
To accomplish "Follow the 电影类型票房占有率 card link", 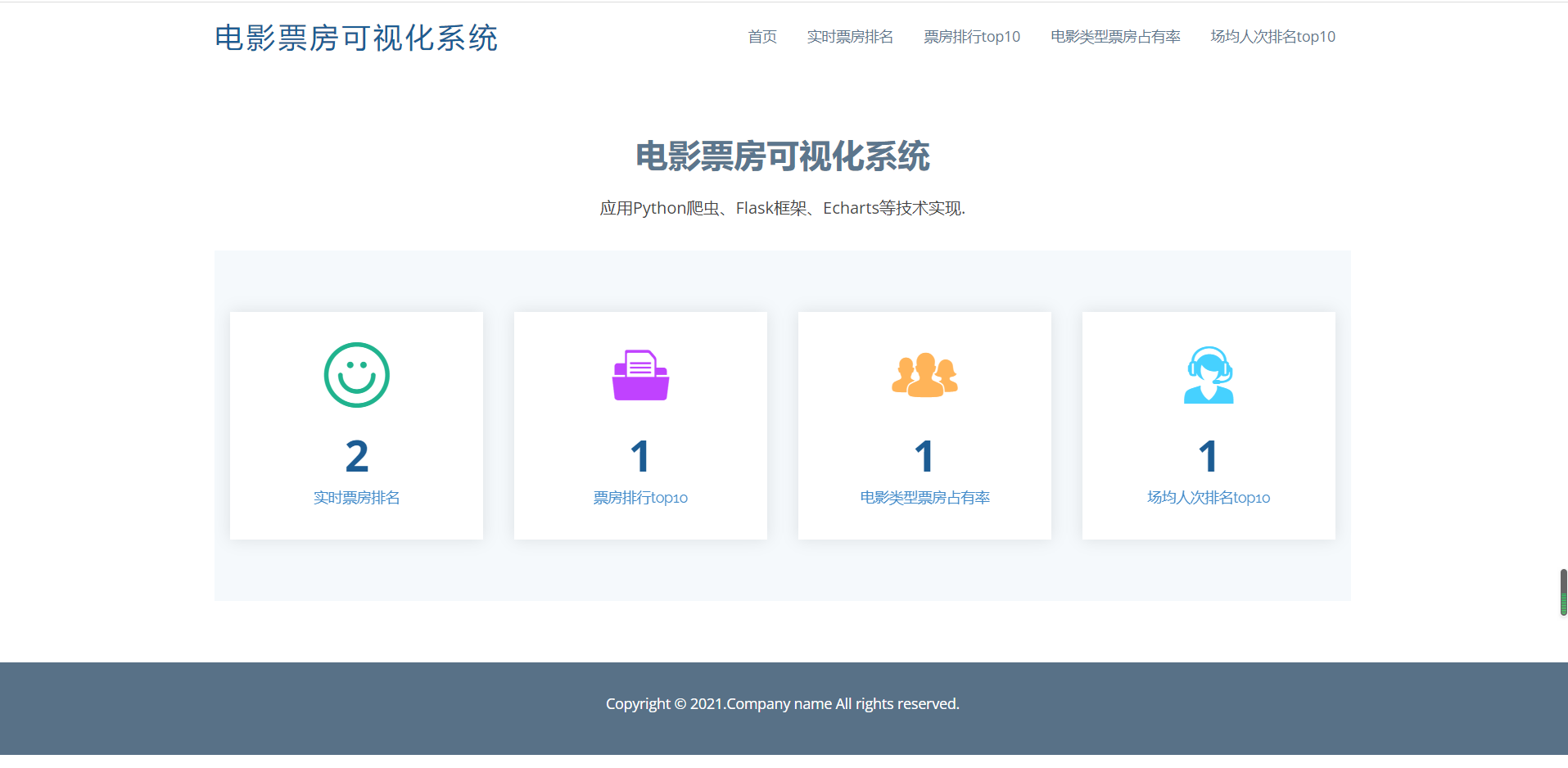I will pos(924,498).
